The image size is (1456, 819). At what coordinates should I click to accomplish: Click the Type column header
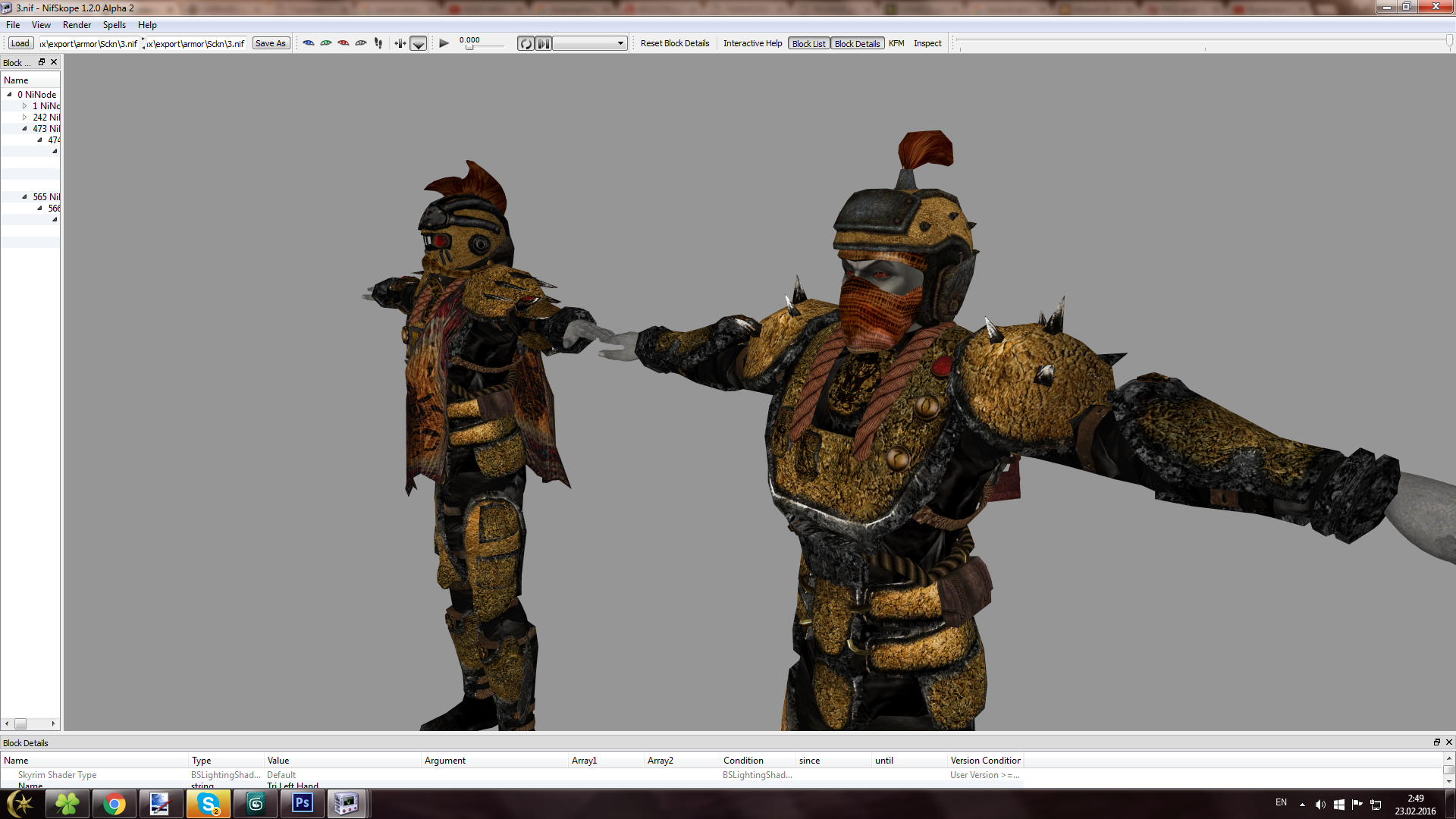coord(226,761)
